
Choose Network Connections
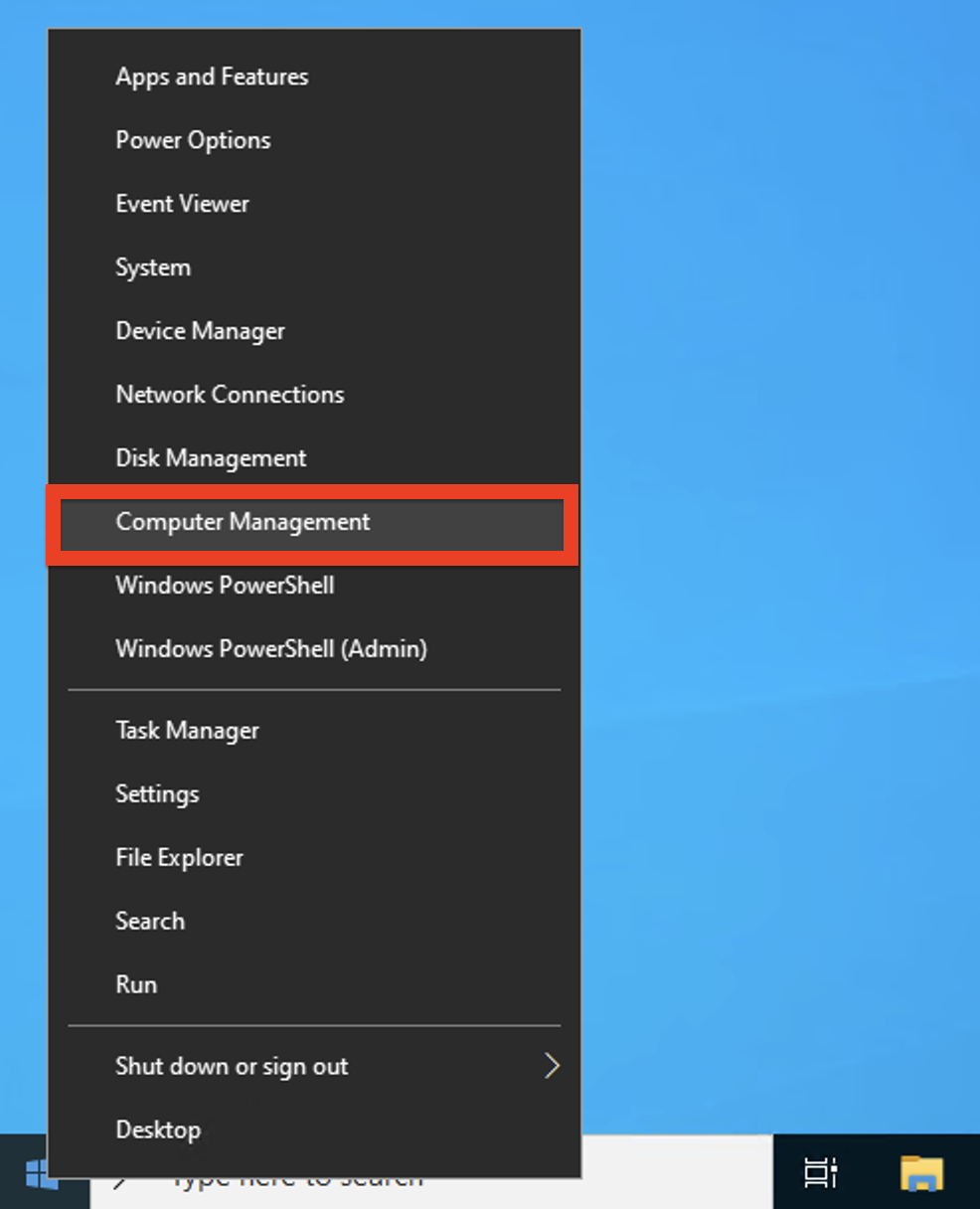[314, 395]
